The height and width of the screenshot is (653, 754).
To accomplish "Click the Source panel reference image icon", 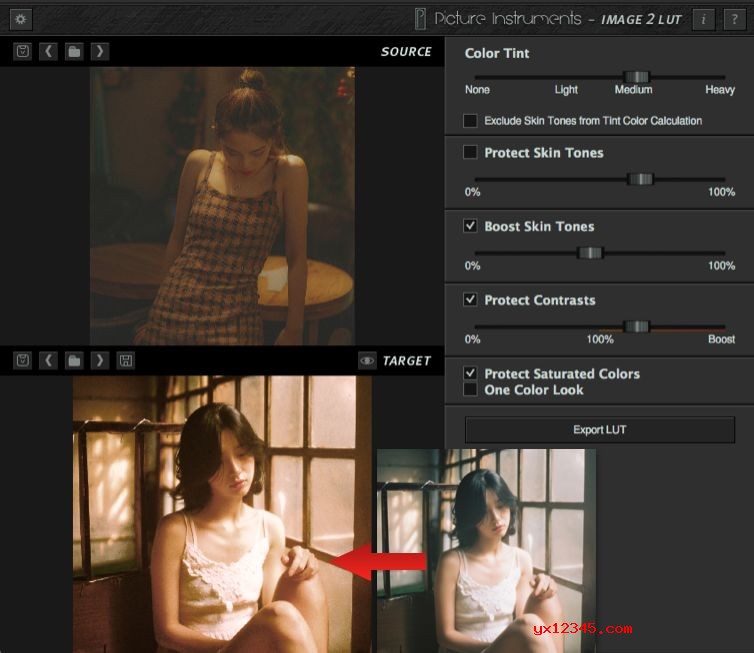I will point(23,51).
